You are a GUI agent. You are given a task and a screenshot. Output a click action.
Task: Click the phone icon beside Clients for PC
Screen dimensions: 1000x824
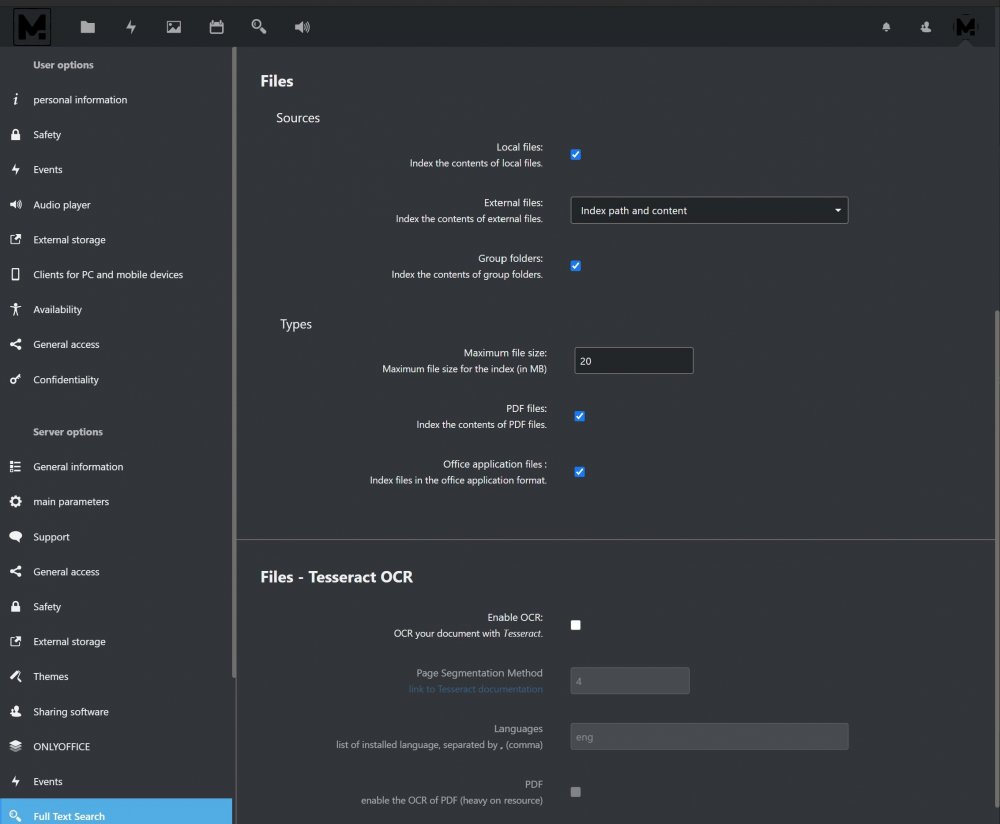(16, 274)
